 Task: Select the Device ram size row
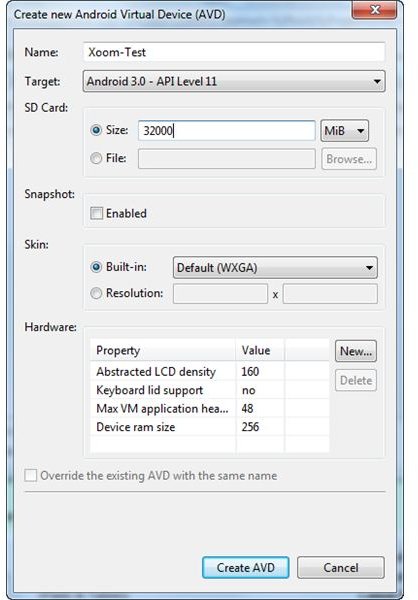pos(210,427)
